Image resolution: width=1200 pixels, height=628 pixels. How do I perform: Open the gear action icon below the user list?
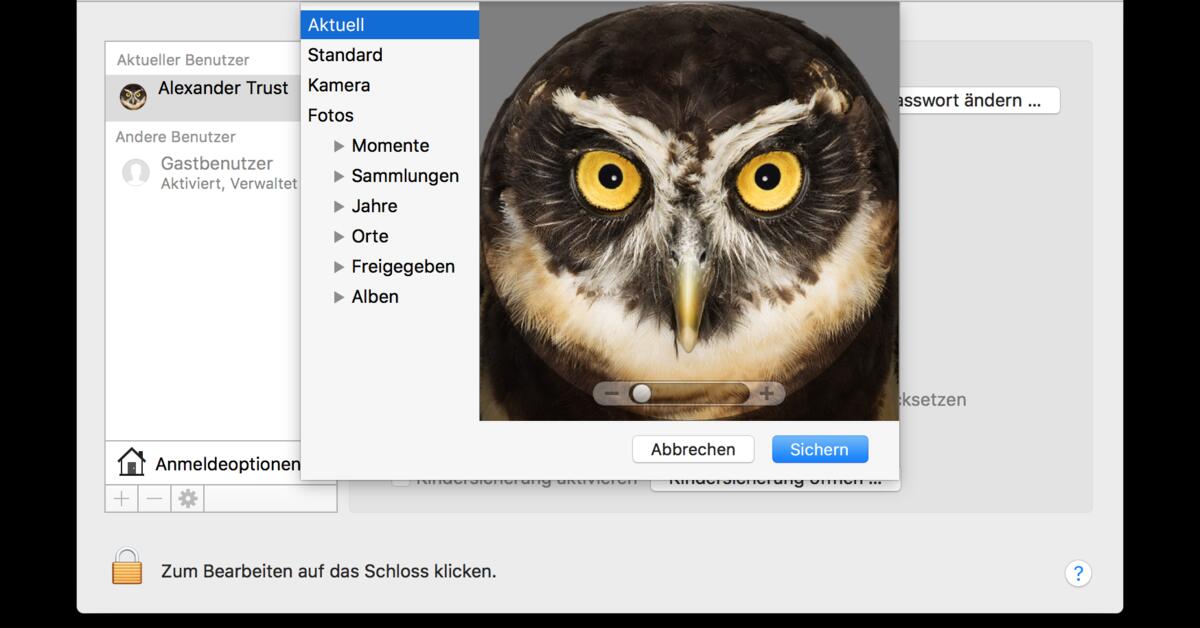(x=188, y=497)
